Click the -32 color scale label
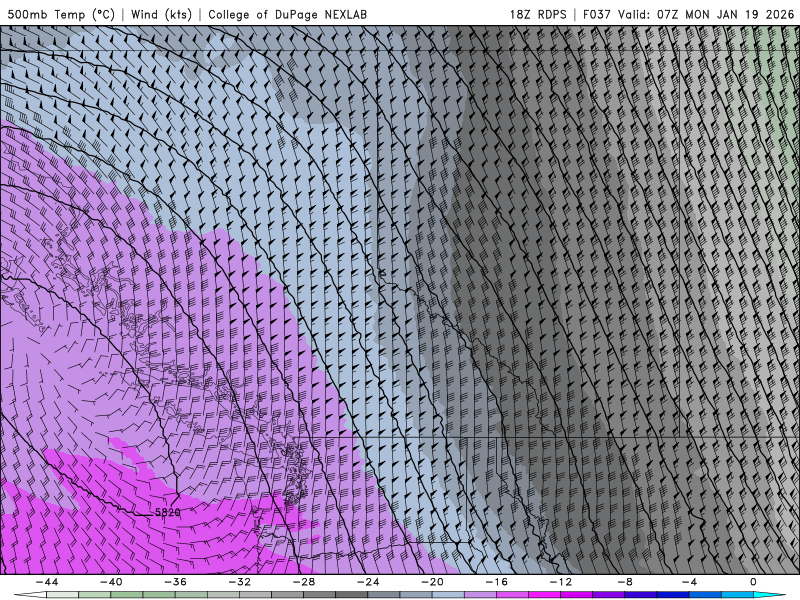The width and height of the screenshot is (800, 600). coord(239,582)
